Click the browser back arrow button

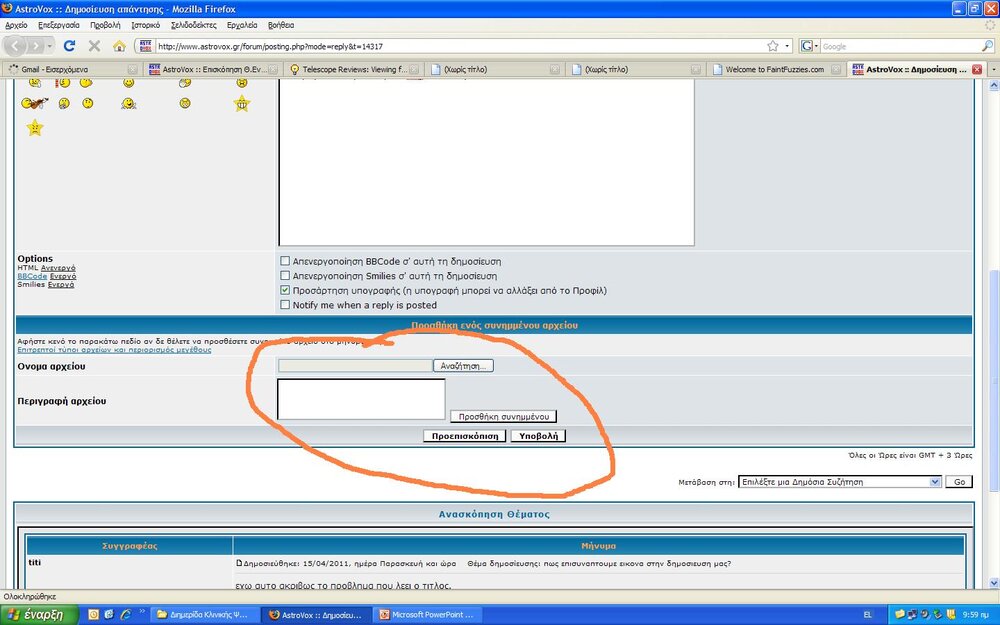click(x=17, y=46)
